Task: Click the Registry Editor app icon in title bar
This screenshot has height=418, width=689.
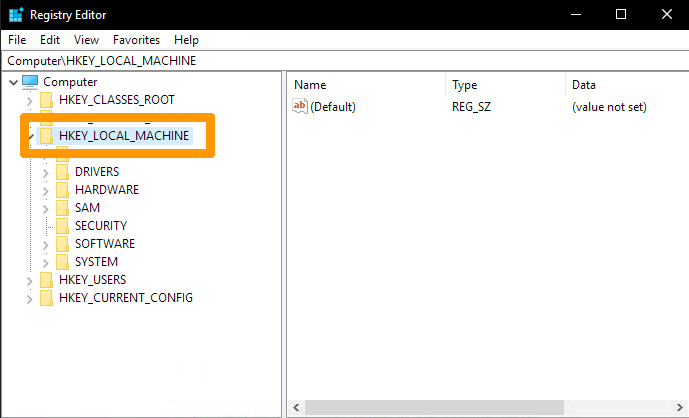Action: click(x=15, y=14)
